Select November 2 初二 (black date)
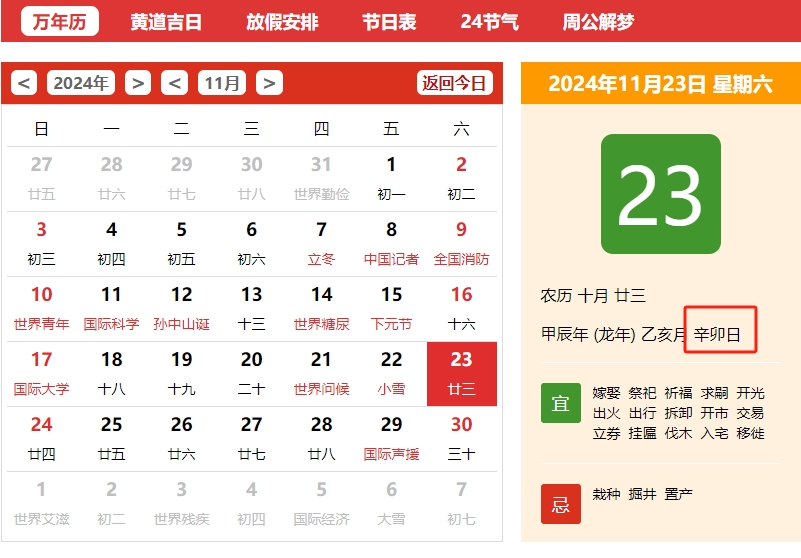 click(x=461, y=179)
